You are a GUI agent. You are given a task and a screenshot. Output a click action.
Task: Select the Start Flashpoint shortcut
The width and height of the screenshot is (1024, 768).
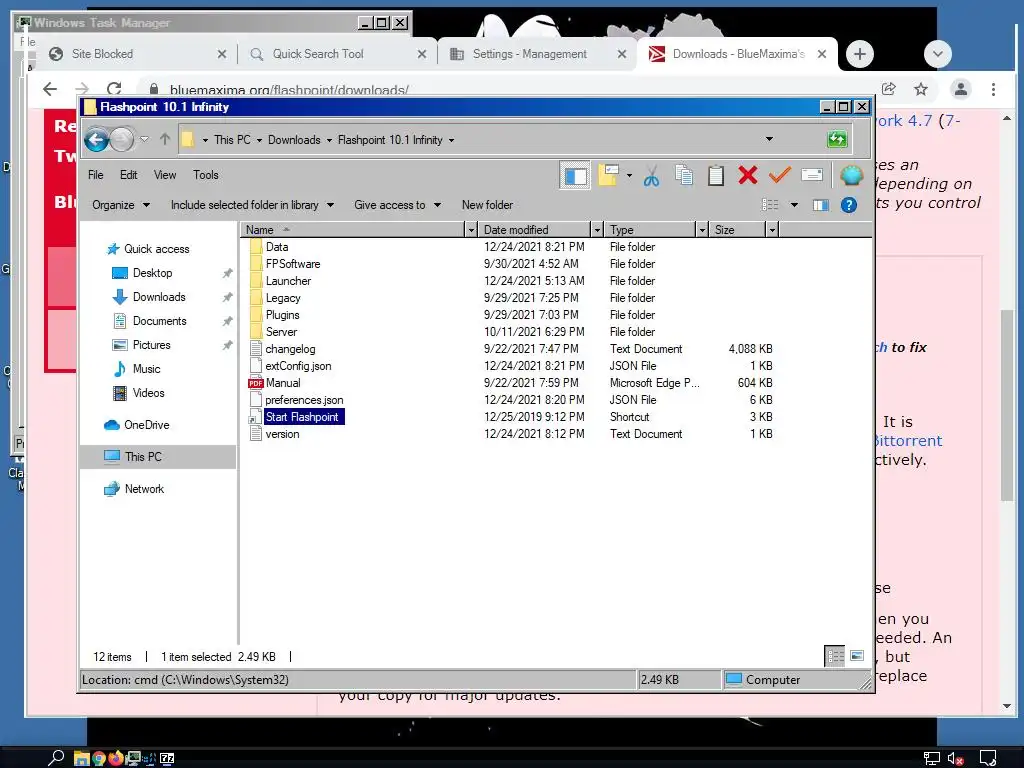point(302,417)
